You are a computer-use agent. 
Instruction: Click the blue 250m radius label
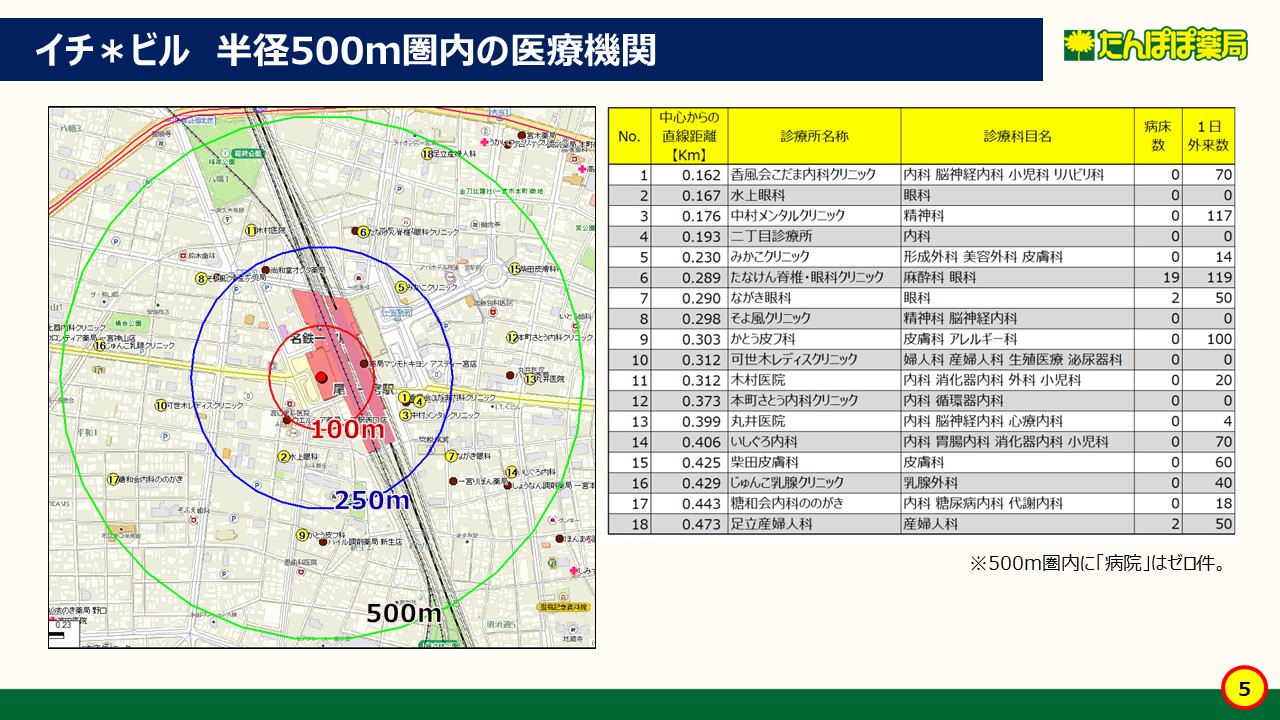point(372,501)
